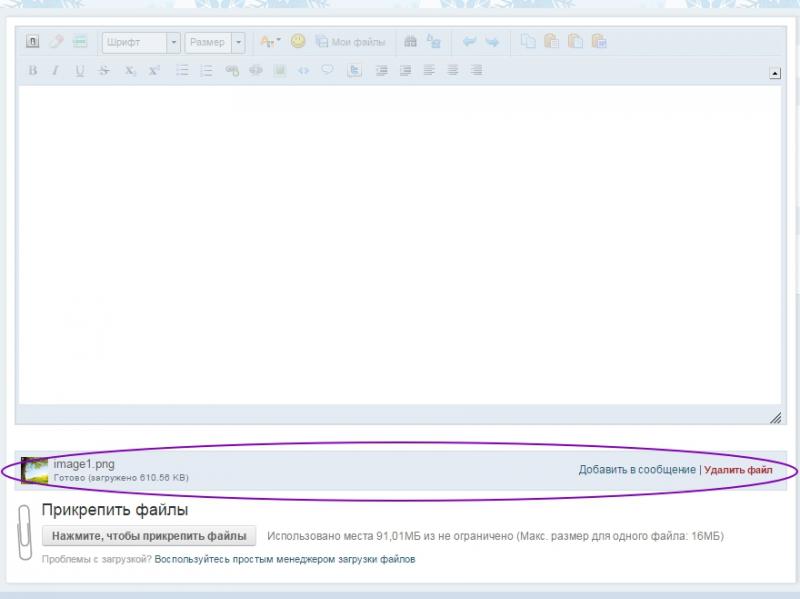Insert a quote speech bubble

click(x=327, y=71)
